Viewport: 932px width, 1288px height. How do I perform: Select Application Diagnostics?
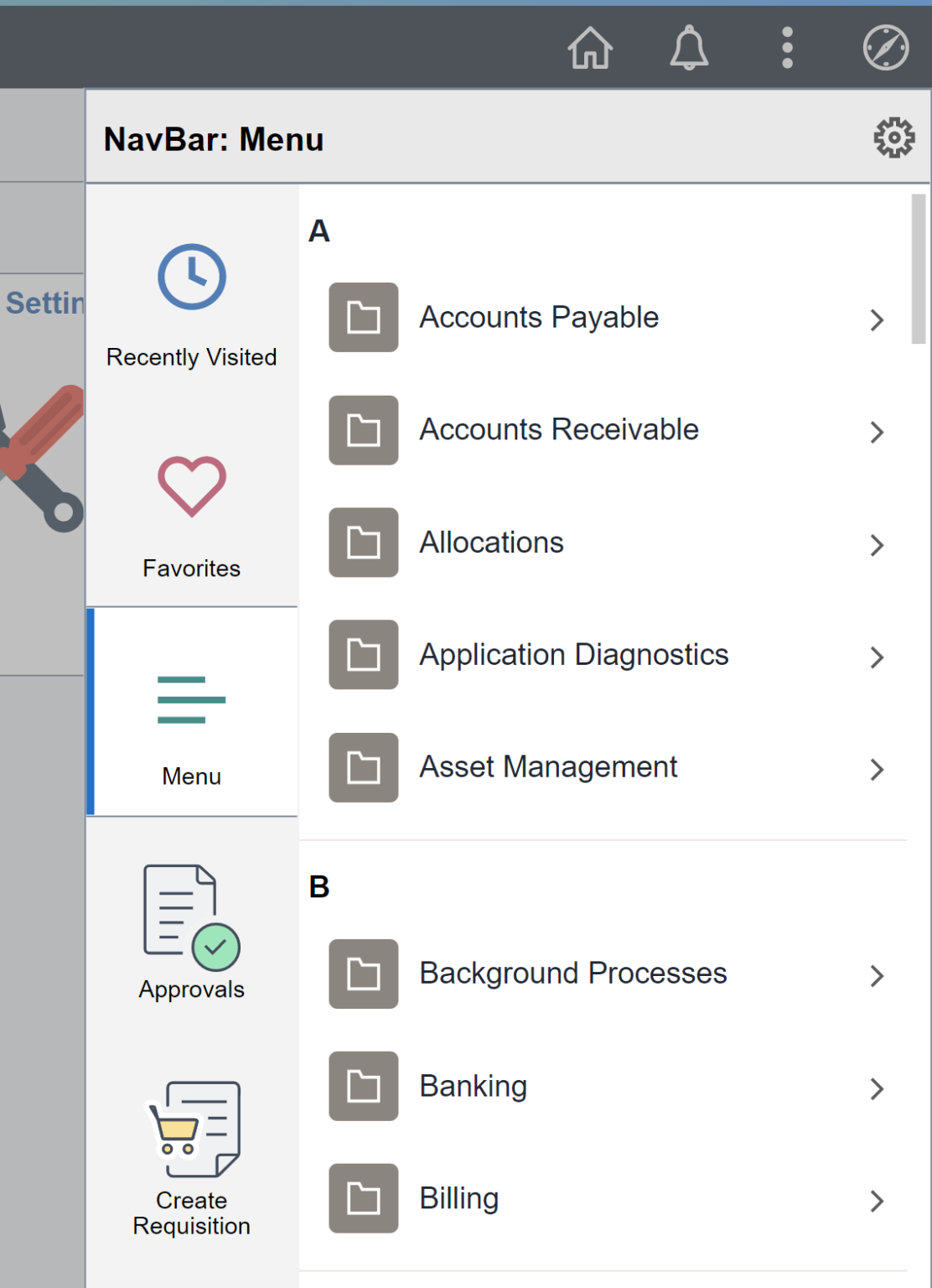tap(573, 655)
